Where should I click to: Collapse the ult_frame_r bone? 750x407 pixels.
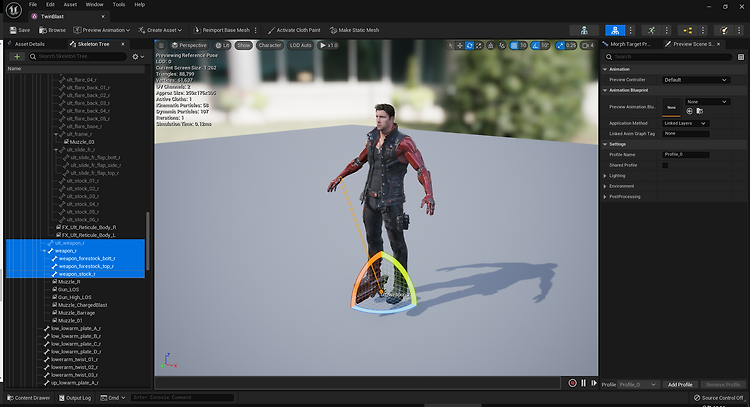click(56, 134)
